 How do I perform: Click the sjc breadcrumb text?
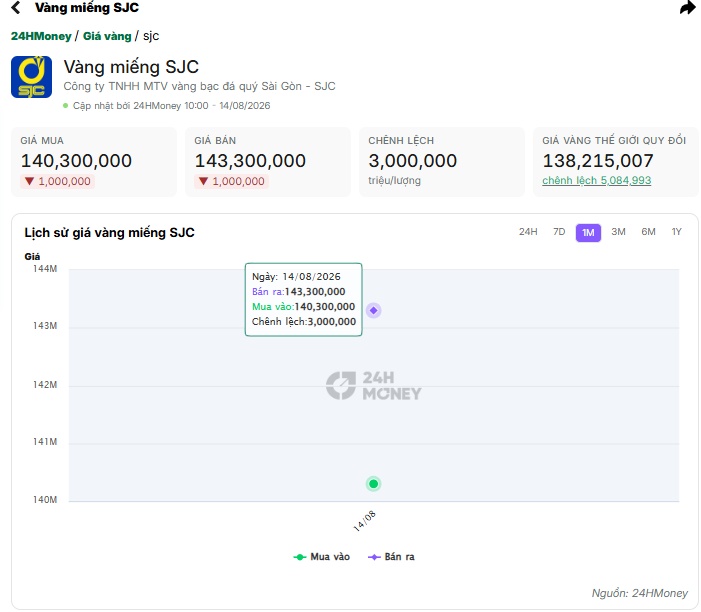pos(151,36)
